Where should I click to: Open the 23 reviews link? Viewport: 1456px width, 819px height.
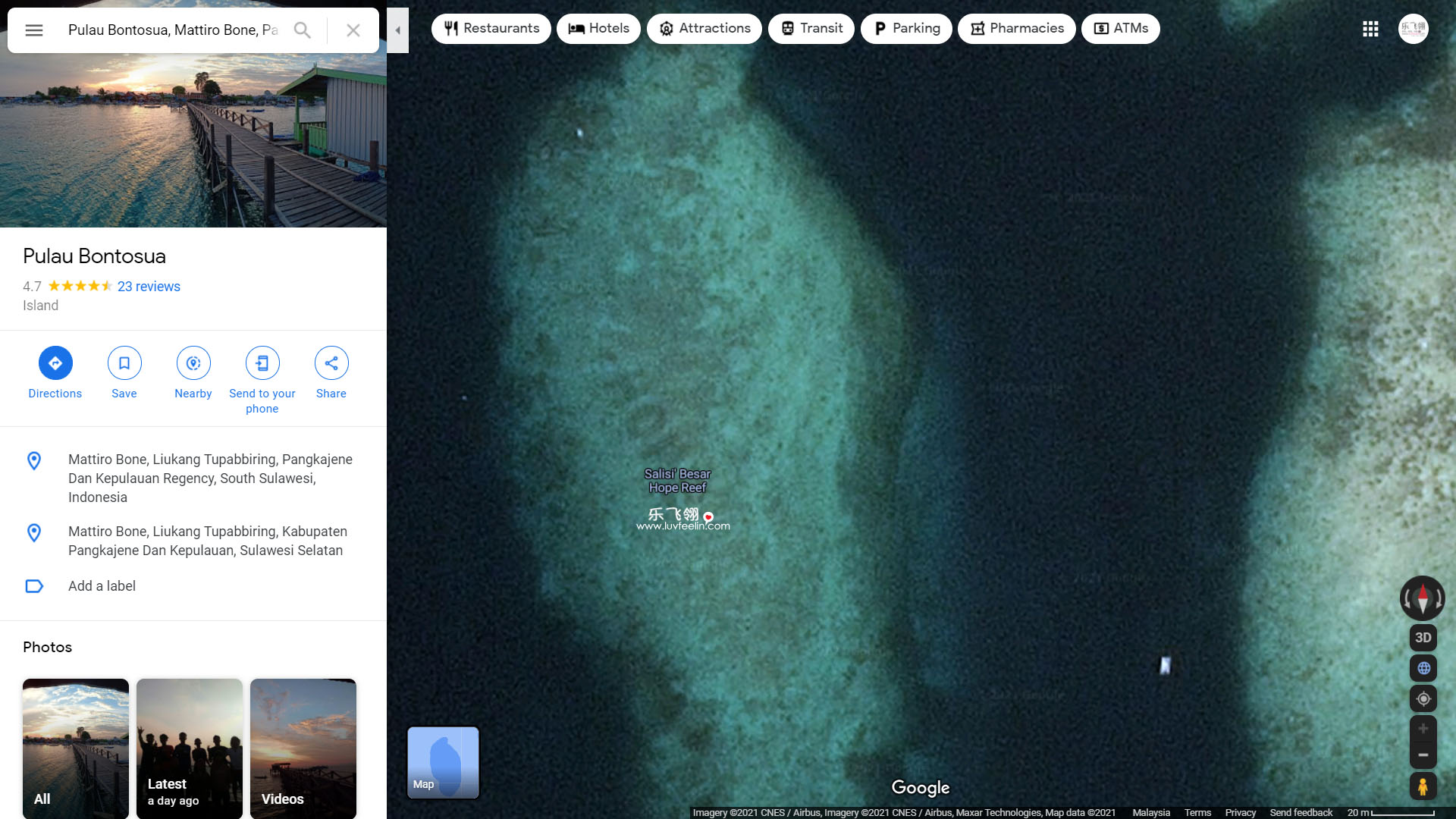click(149, 287)
